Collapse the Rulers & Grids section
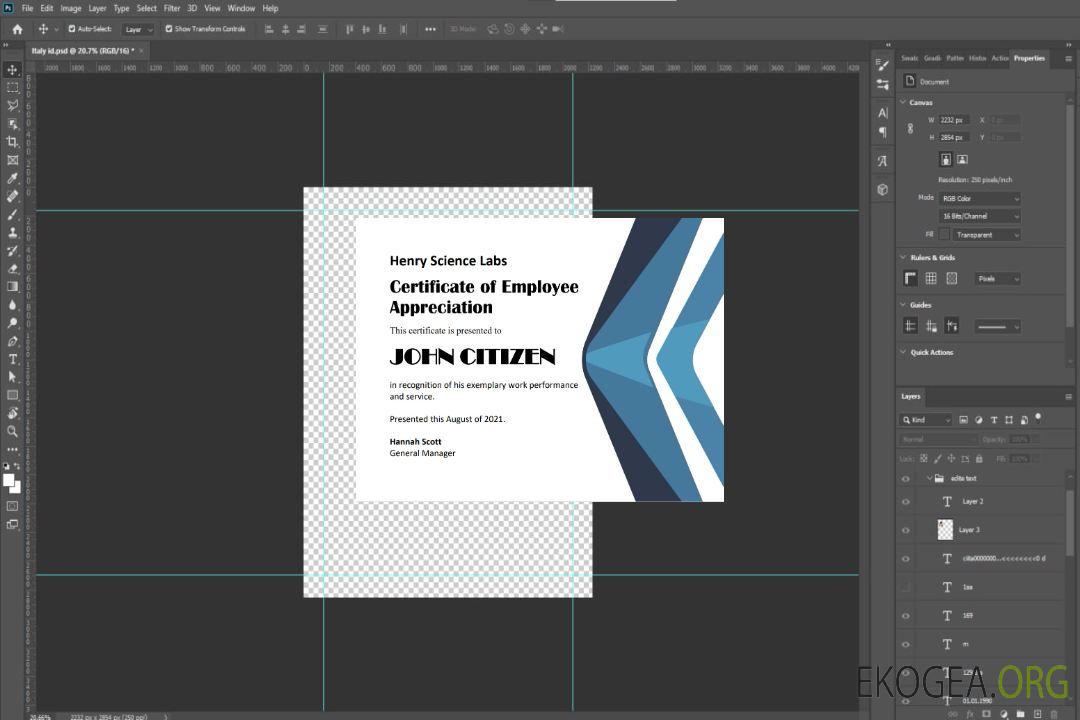The image size is (1080, 720). 904,258
